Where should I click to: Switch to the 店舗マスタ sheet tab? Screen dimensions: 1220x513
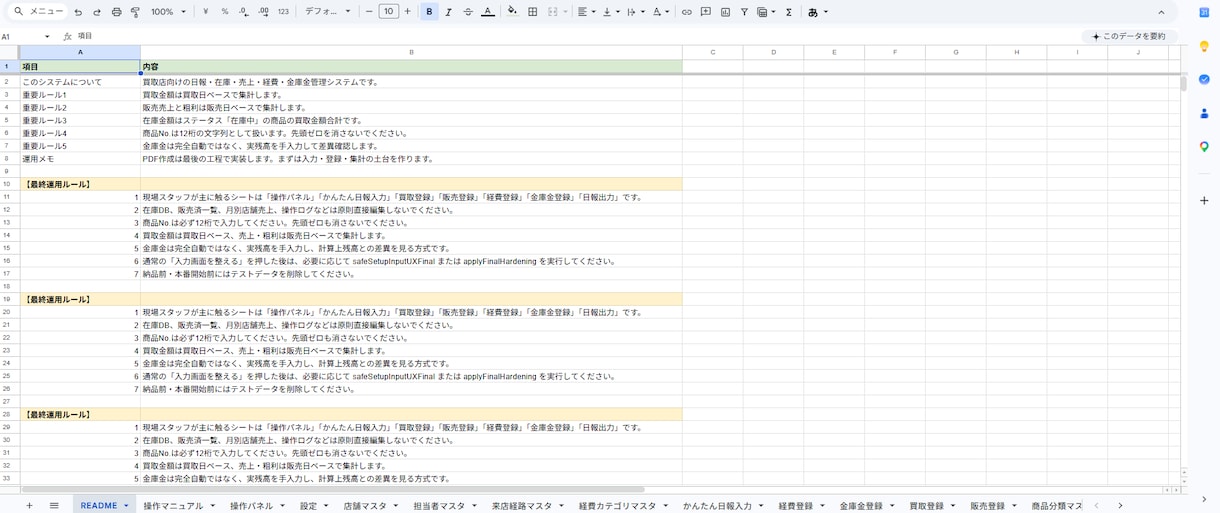(365, 506)
